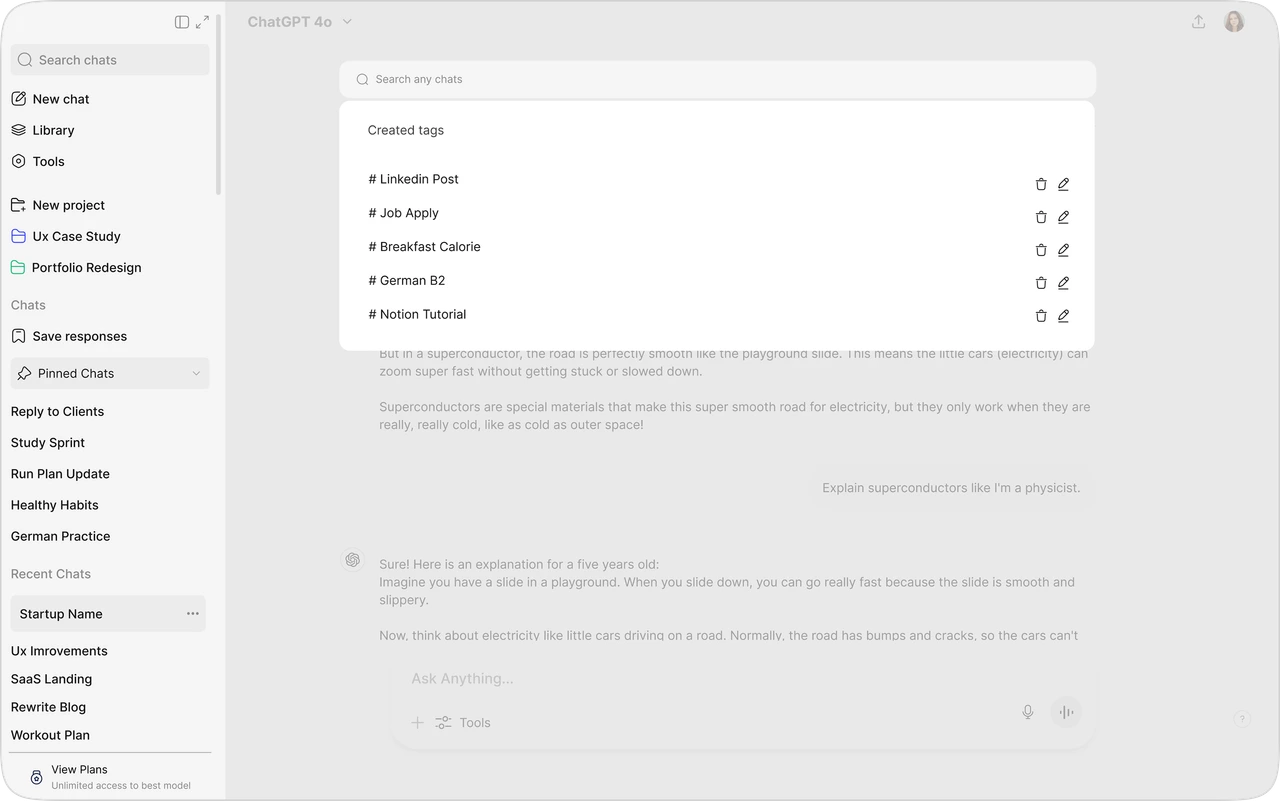Edit the German B2 tag
This screenshot has height=801, width=1280.
tap(1063, 283)
